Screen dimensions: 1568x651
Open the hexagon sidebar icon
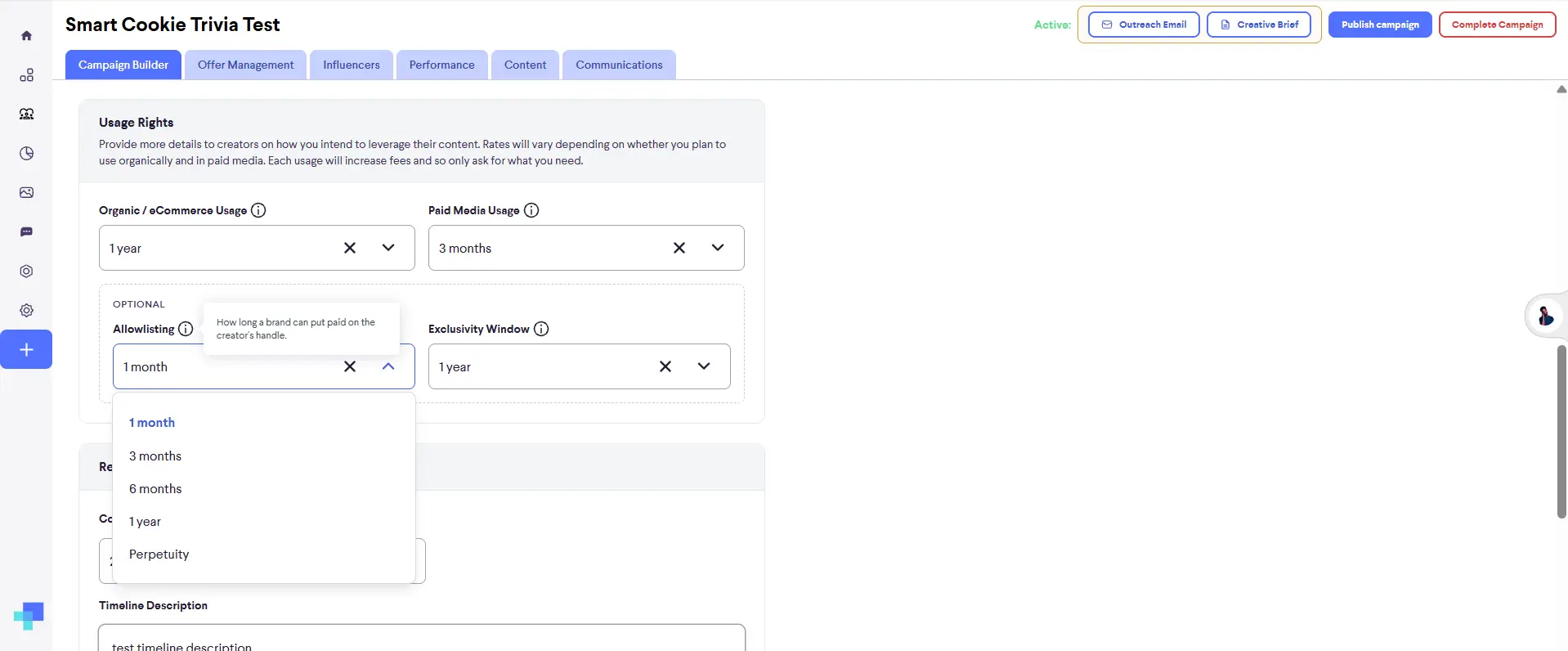point(26,272)
